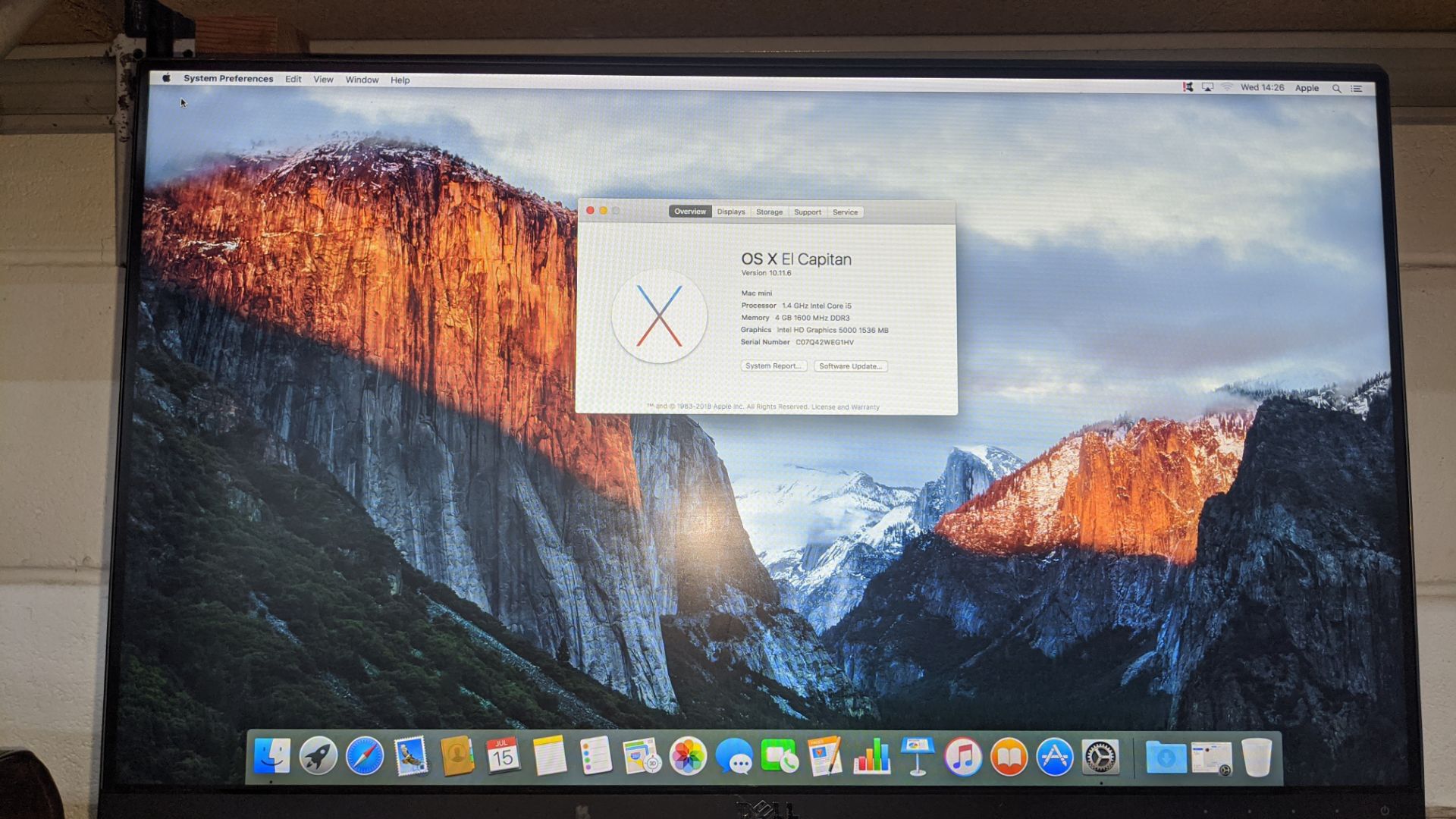Open the Window menu
The image size is (1456, 819).
tap(362, 80)
